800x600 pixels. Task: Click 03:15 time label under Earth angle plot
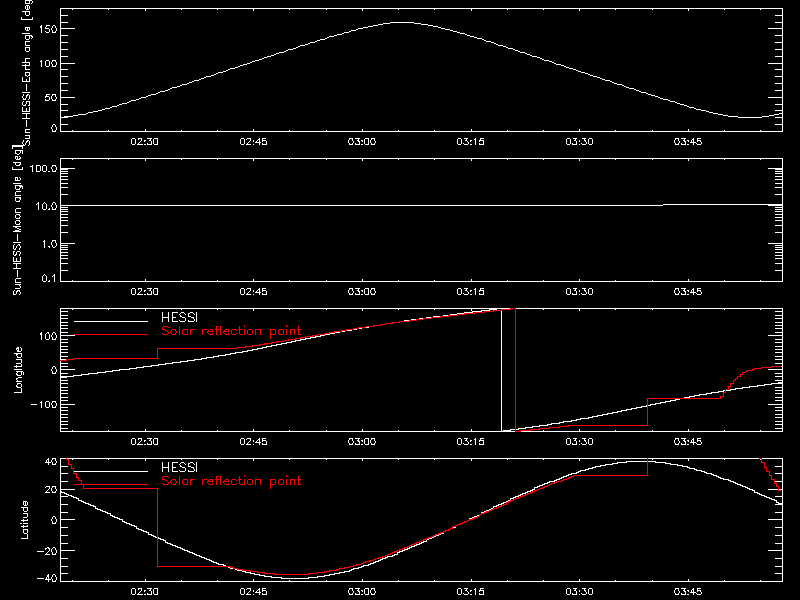[470, 141]
